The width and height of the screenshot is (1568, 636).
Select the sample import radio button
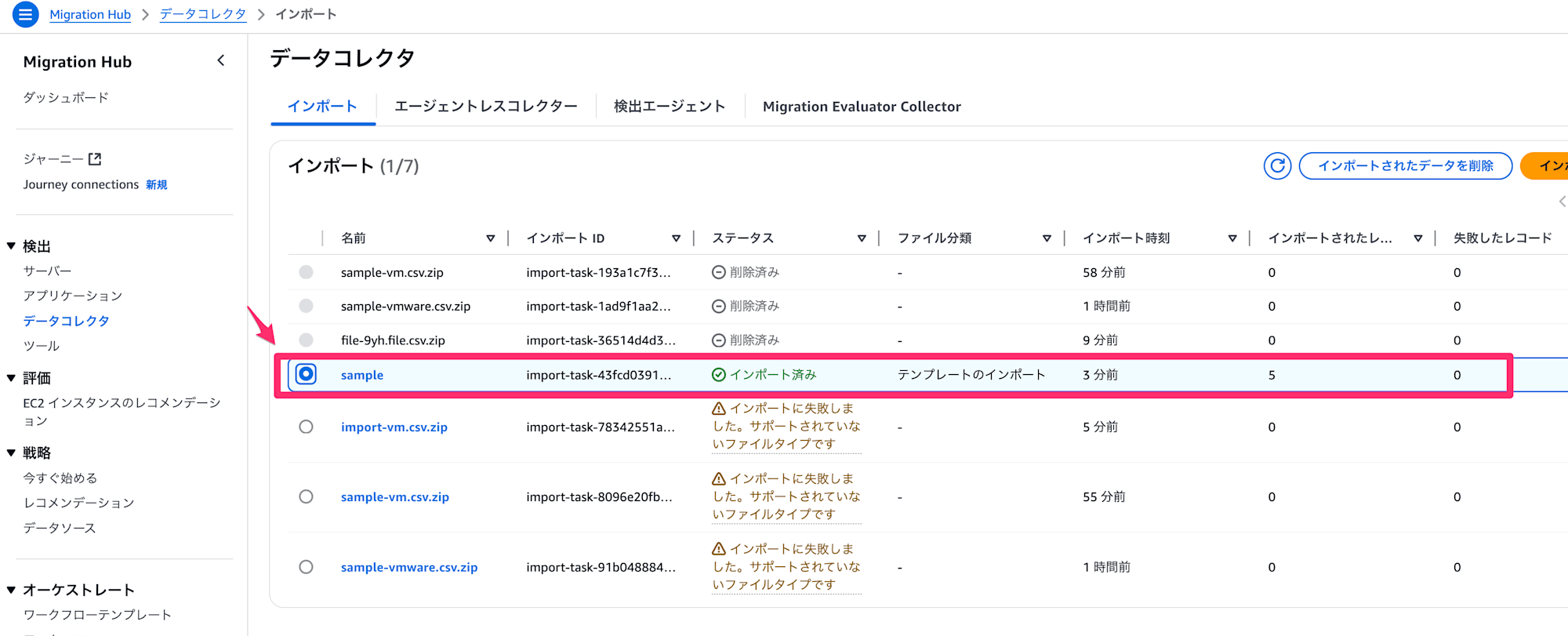coord(306,374)
